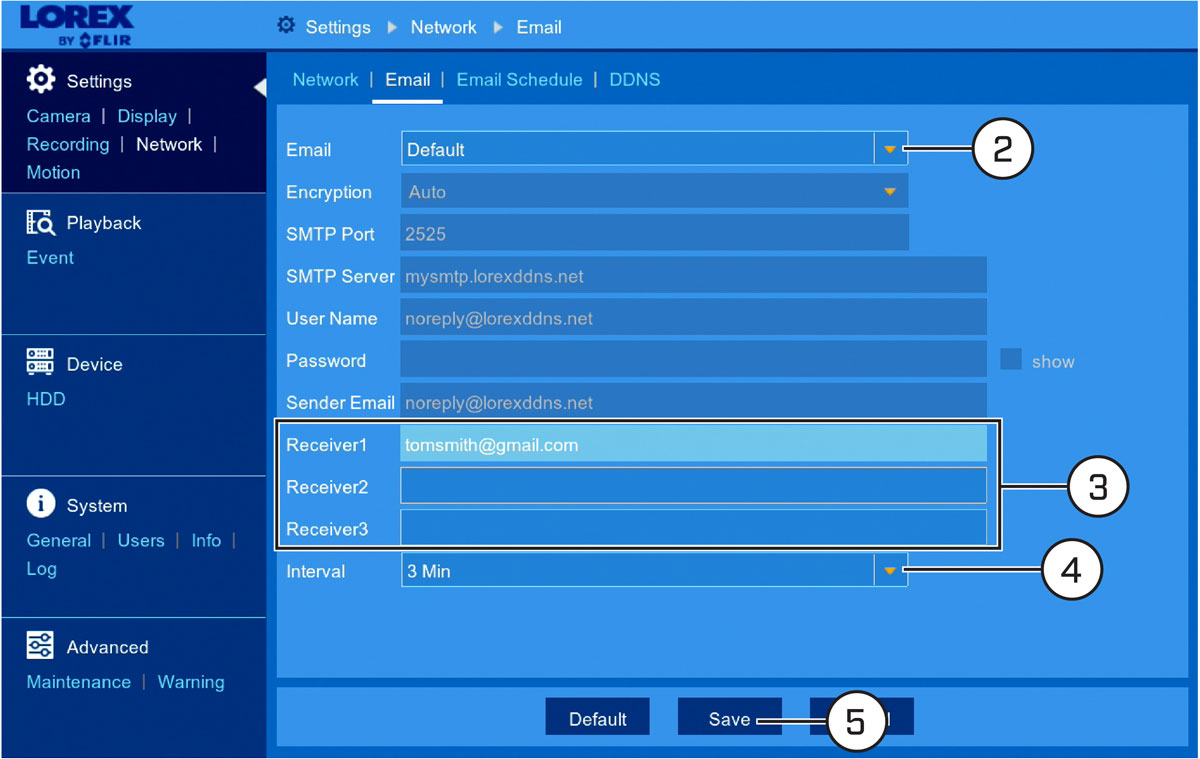Select Network in the sidebar
This screenshot has height=759, width=1200.
(169, 144)
